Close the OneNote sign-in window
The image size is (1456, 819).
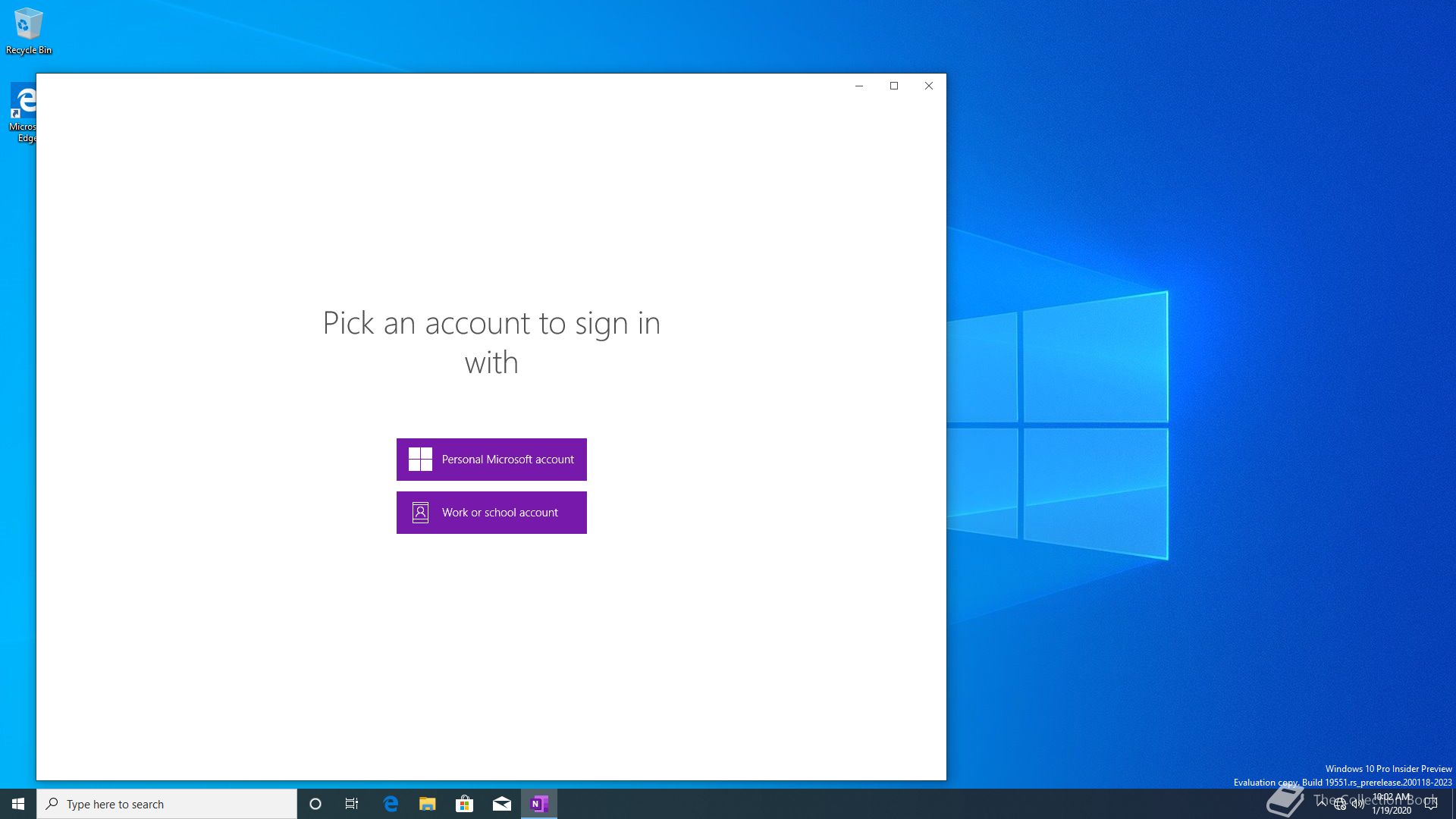click(x=929, y=86)
